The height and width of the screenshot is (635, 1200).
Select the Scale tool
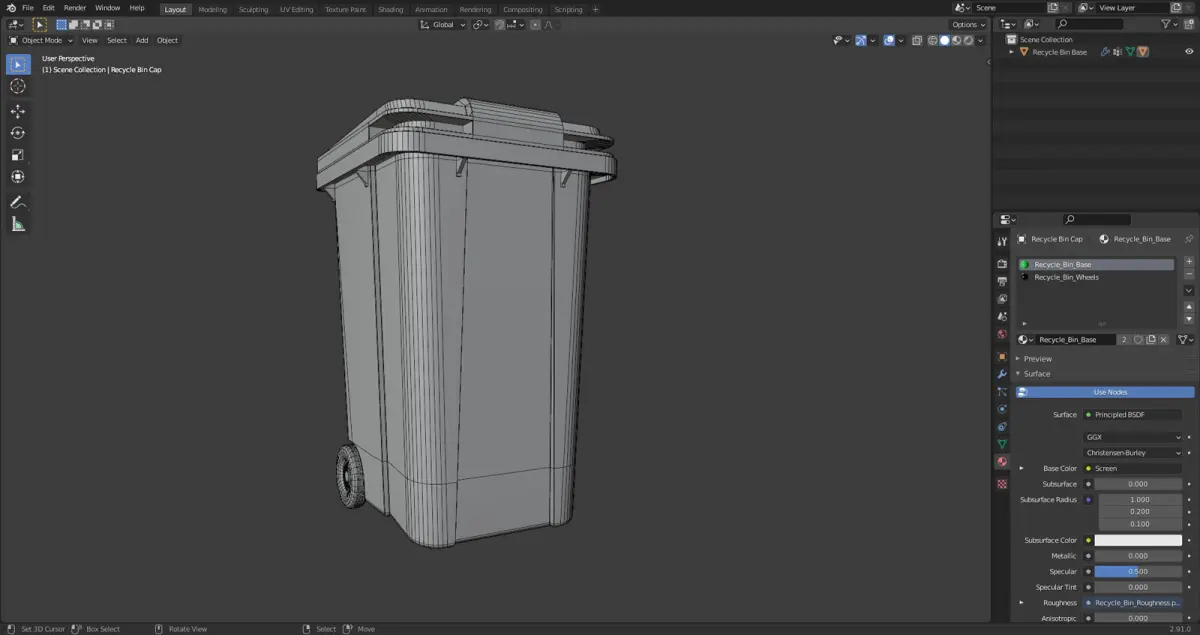point(18,155)
